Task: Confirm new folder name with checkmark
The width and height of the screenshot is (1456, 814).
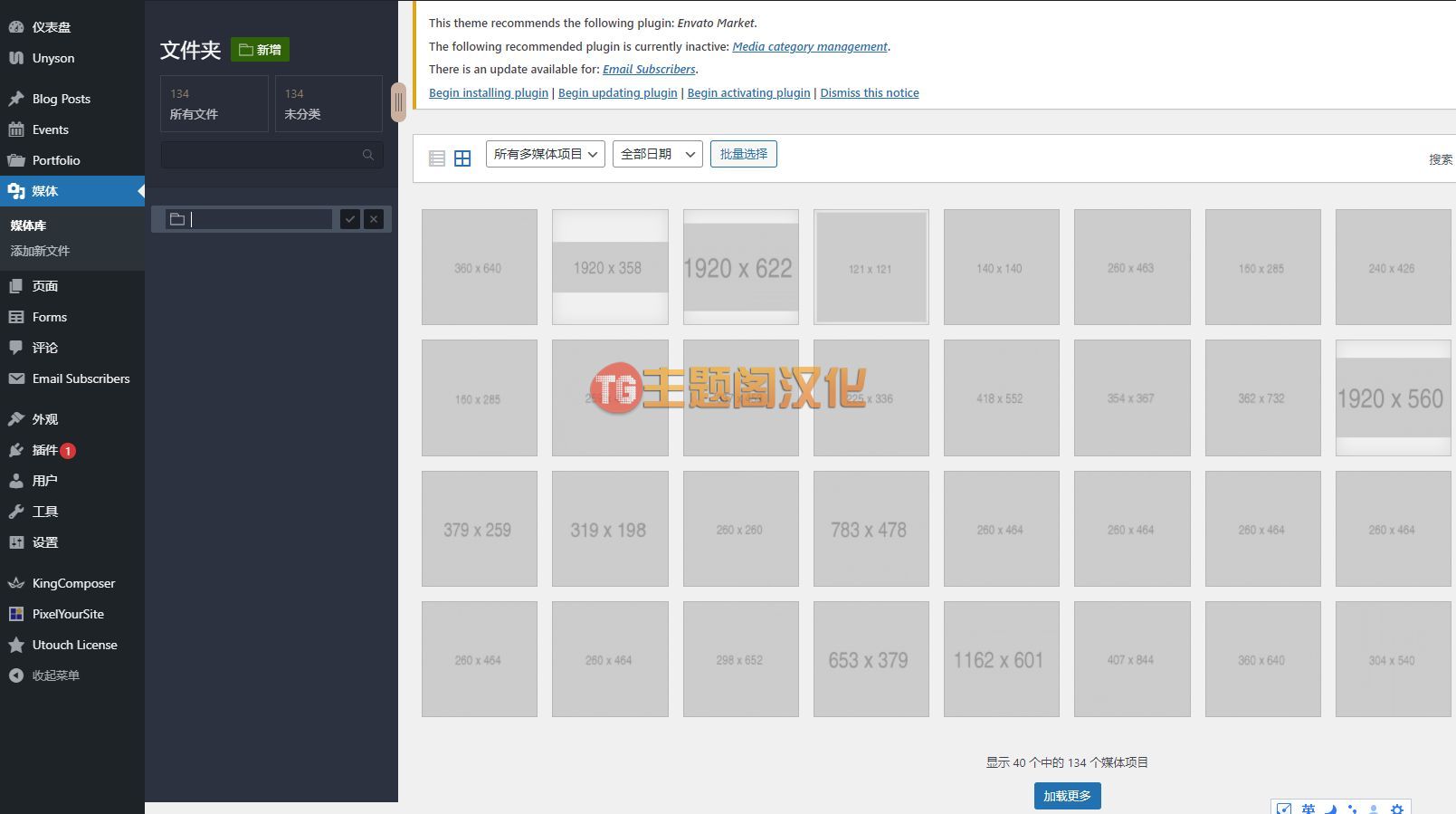Action: click(x=350, y=219)
